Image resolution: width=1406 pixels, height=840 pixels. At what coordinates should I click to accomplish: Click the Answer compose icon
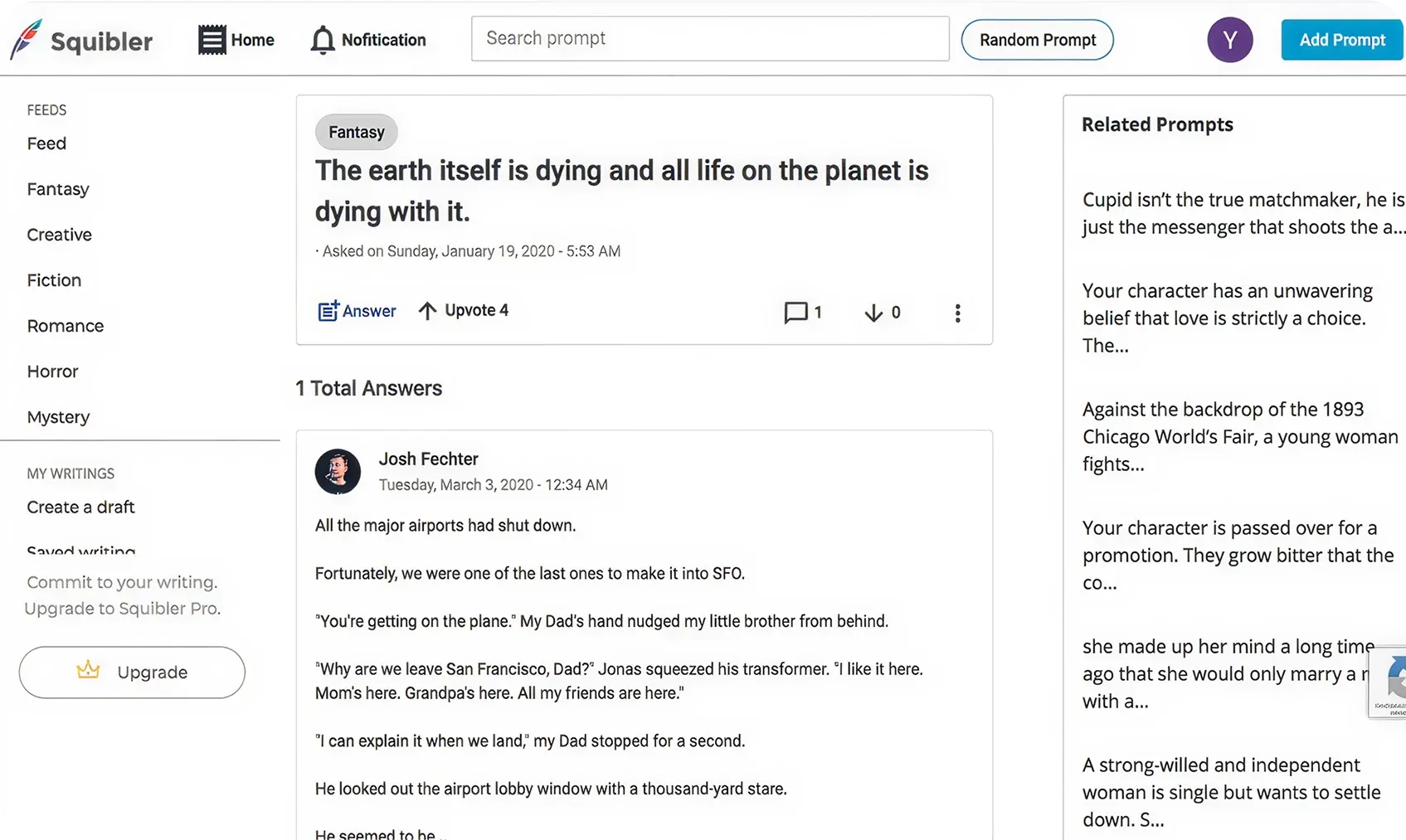pos(328,311)
